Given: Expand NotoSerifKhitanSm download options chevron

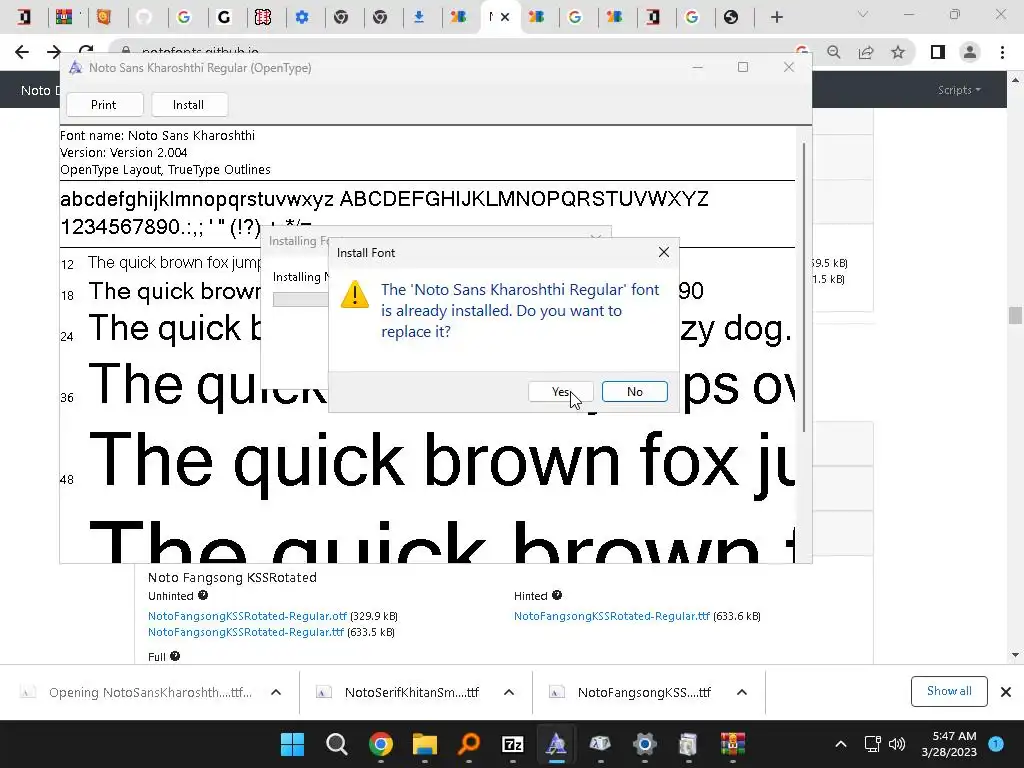Looking at the screenshot, I should [509, 692].
